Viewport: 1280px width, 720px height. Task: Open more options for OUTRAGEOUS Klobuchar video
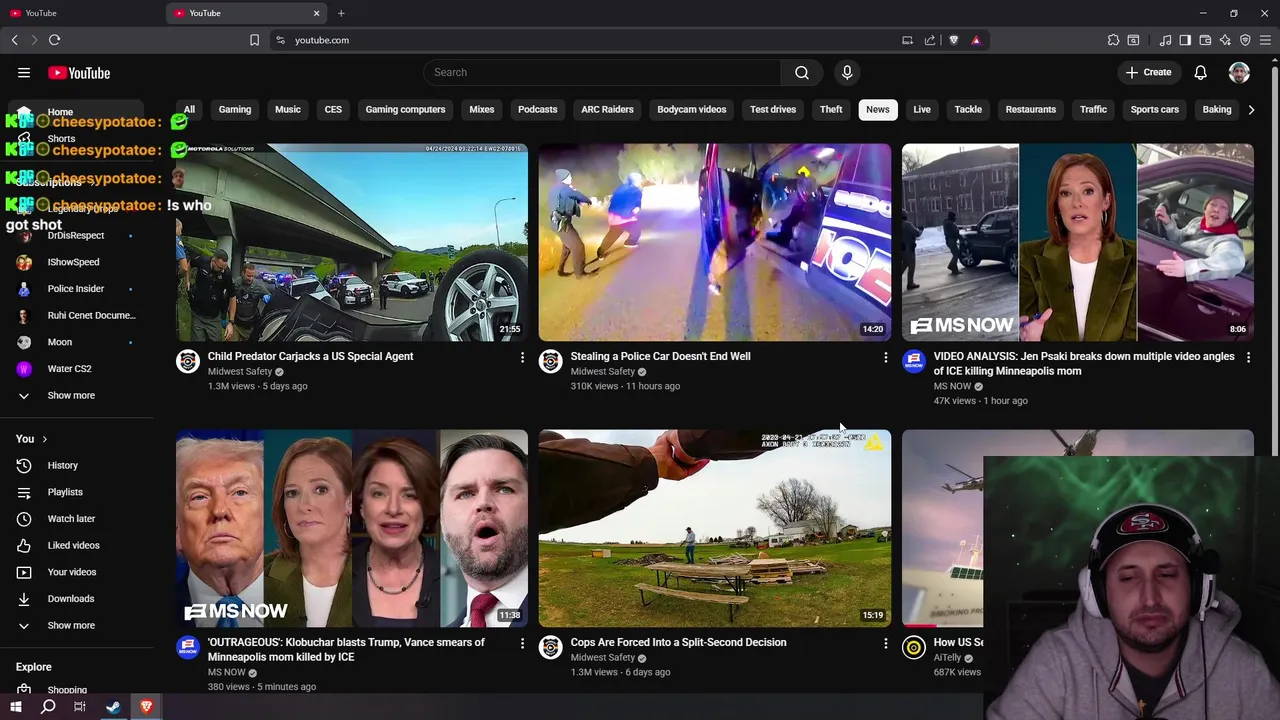pos(522,643)
